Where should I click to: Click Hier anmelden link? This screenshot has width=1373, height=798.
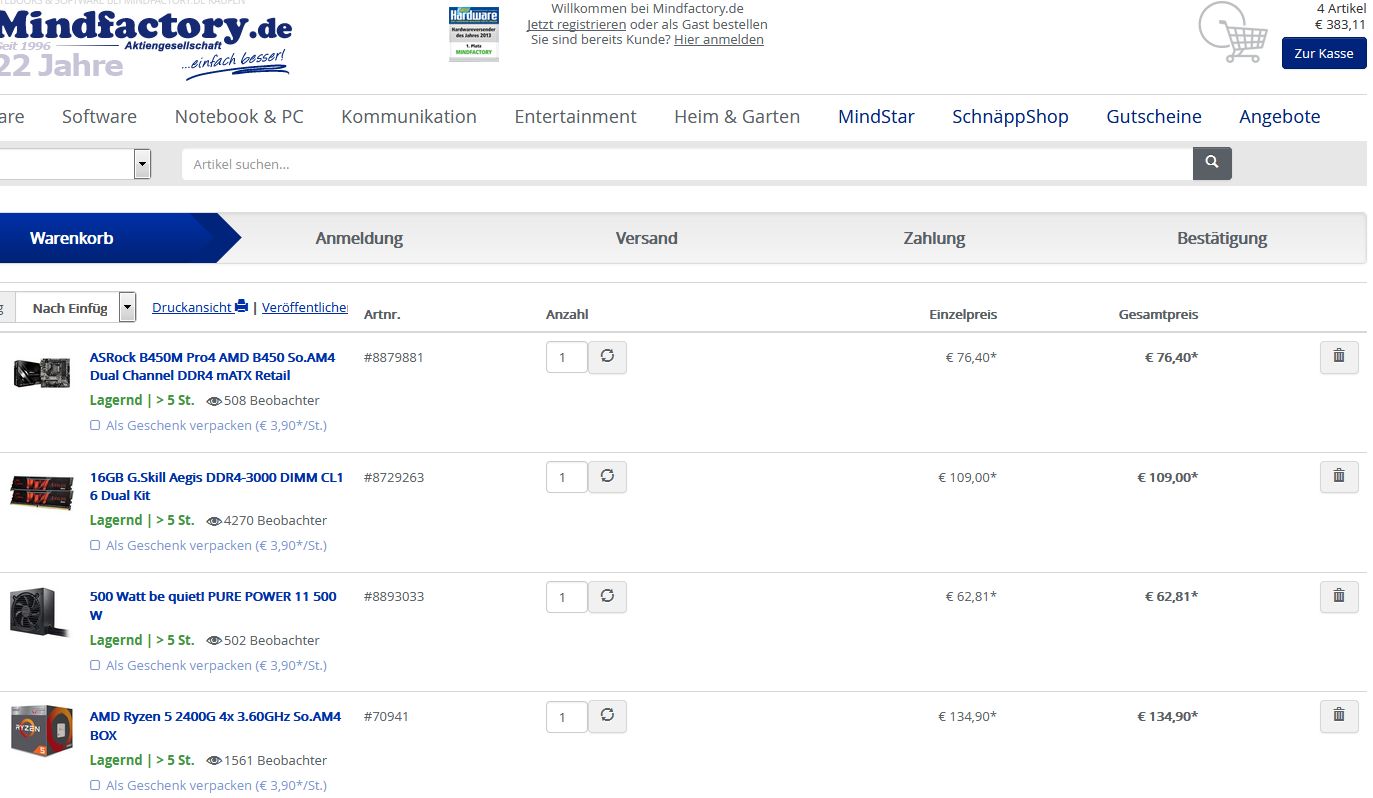[719, 40]
